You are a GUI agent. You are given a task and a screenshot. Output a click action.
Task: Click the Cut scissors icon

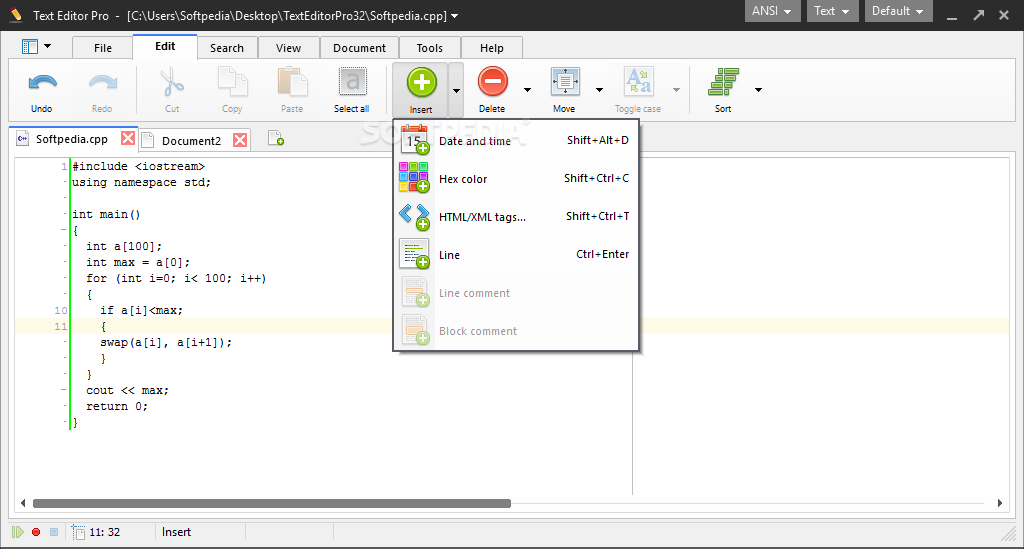point(172,83)
